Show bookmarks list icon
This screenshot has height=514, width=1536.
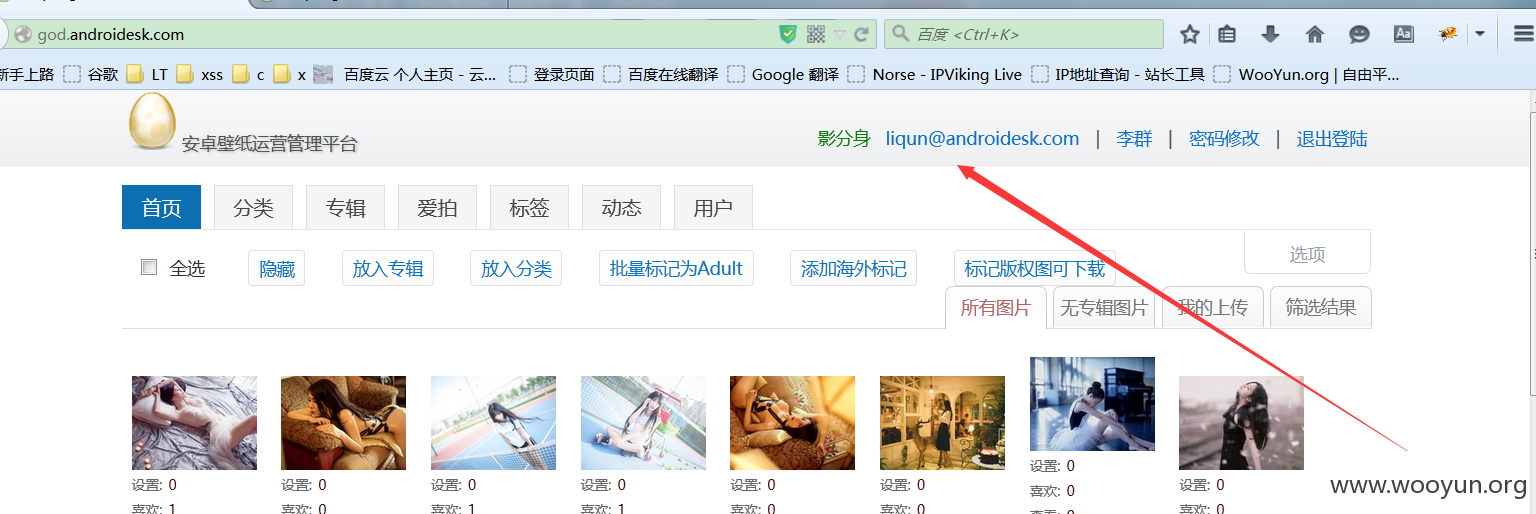coord(1227,35)
